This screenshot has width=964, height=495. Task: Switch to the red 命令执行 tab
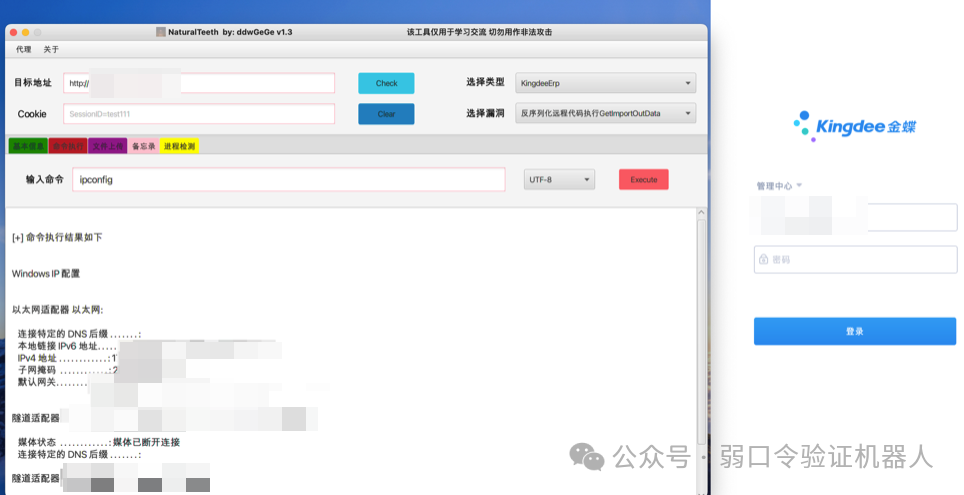point(68,146)
